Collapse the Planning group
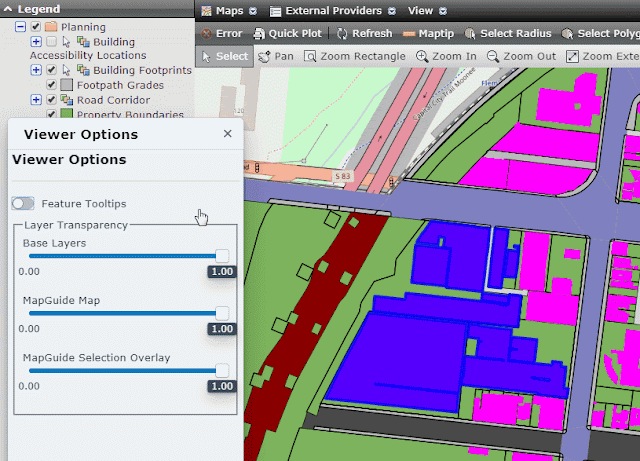Viewport: 640px width, 461px height. [x=20, y=27]
